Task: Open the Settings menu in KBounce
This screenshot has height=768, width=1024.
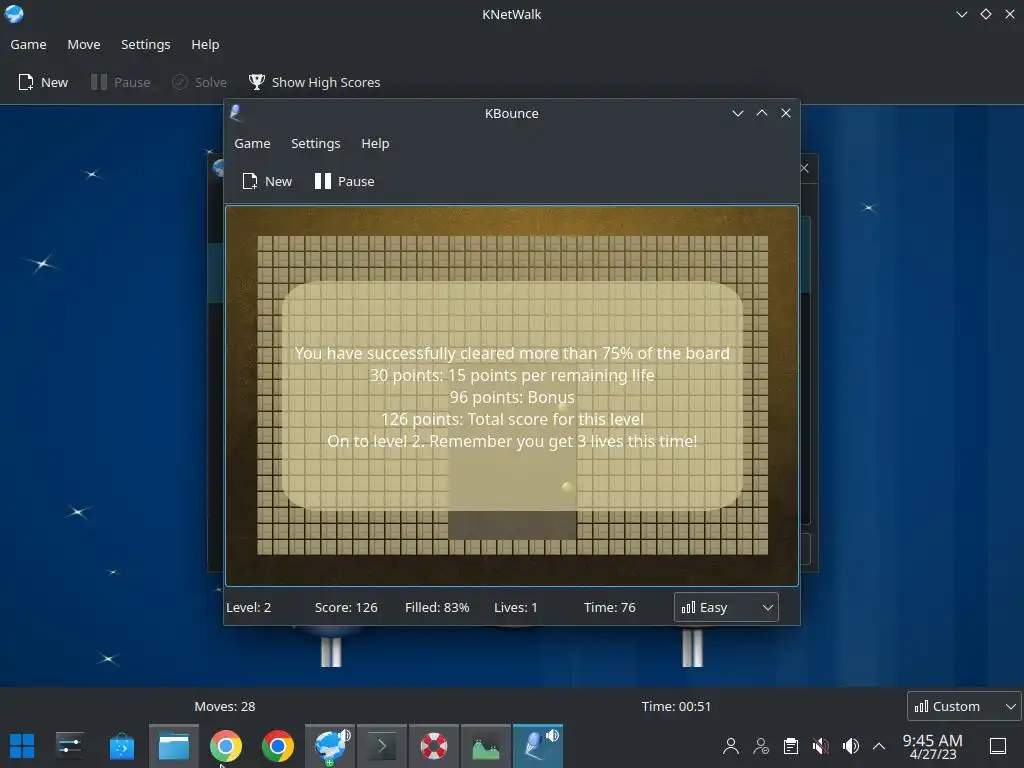Action: (315, 144)
